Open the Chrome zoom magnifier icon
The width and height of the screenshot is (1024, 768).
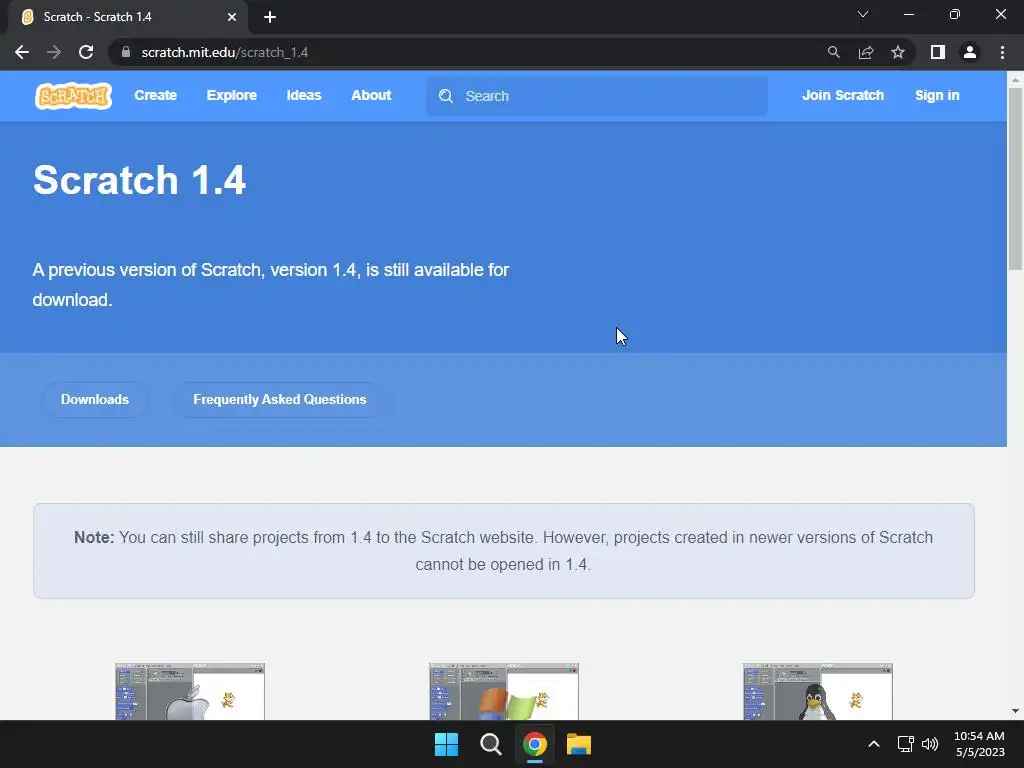tap(833, 52)
